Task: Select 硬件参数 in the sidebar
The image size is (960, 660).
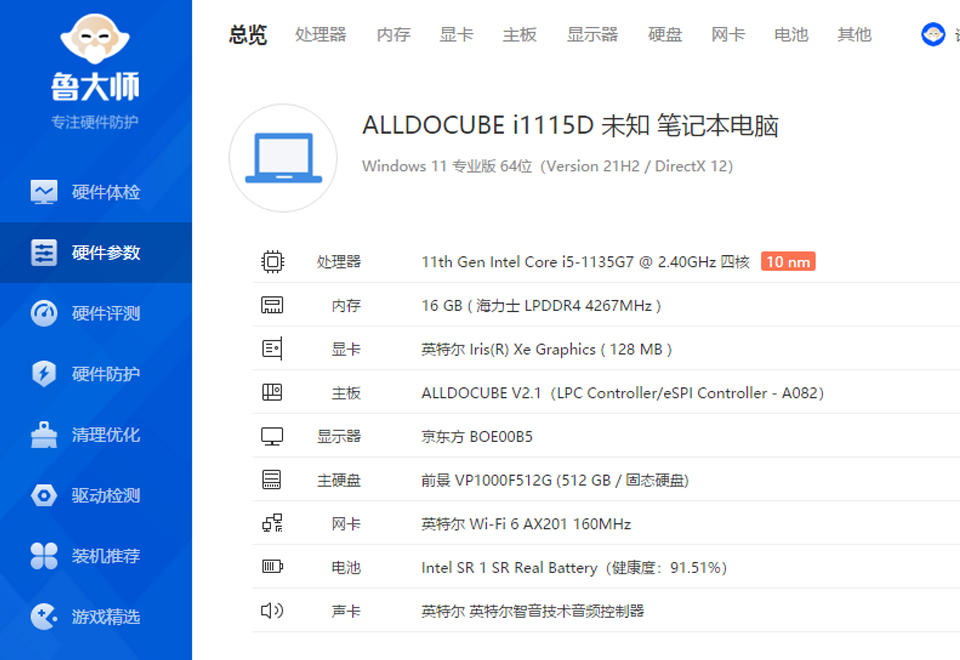Action: click(96, 253)
